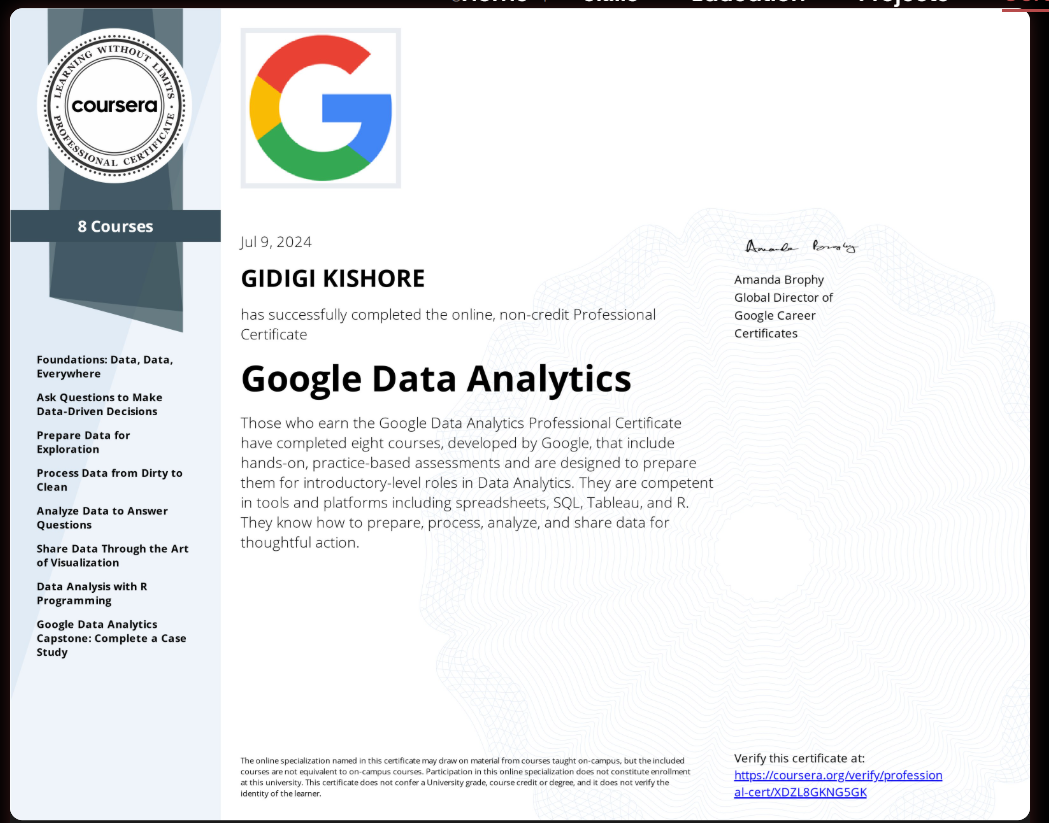Select 'Share Data Through the Art of Visualization'

click(x=112, y=555)
